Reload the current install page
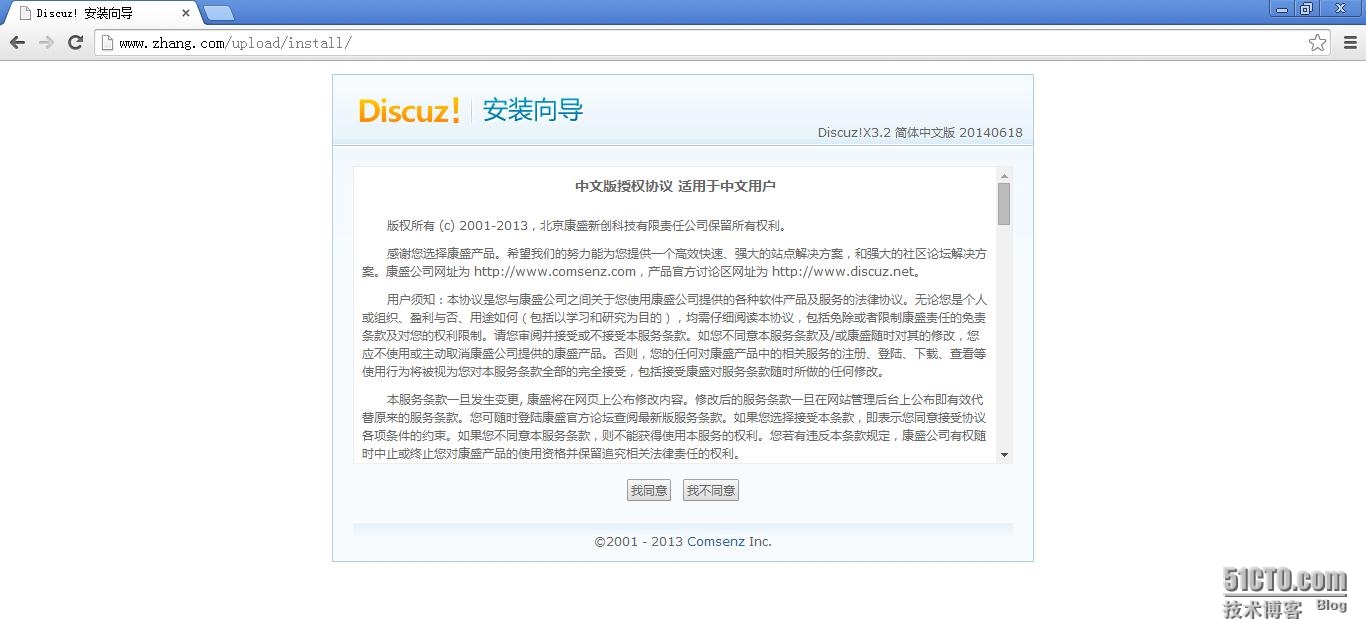Image resolution: width=1366 pixels, height=638 pixels. coord(75,42)
